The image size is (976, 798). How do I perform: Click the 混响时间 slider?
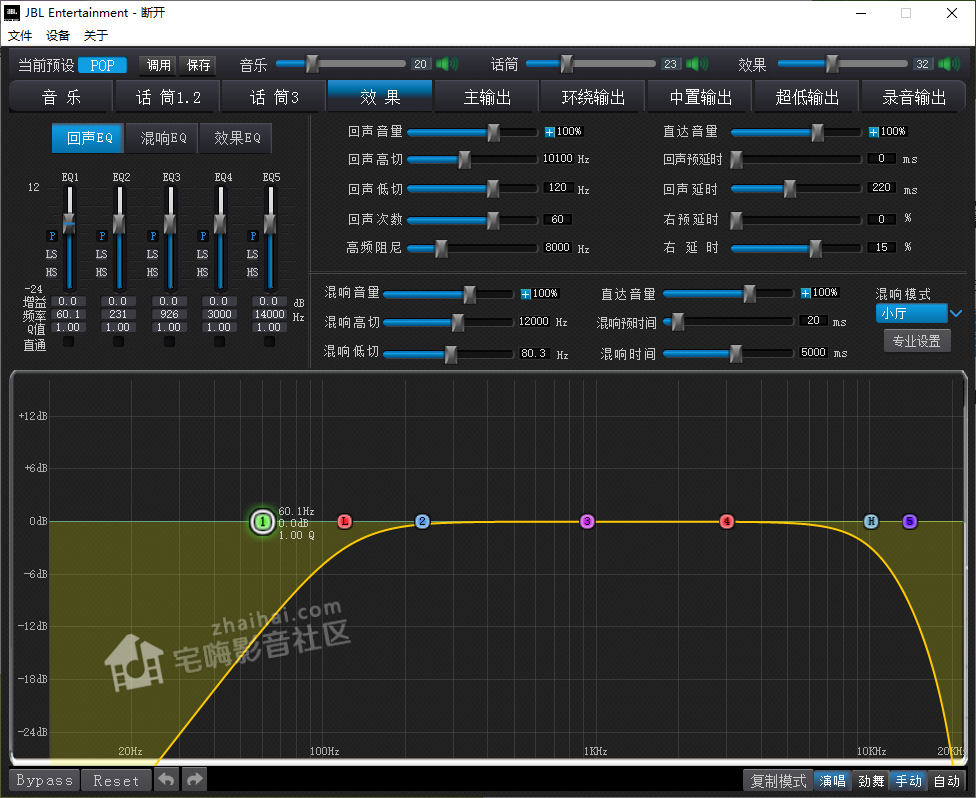(729, 354)
